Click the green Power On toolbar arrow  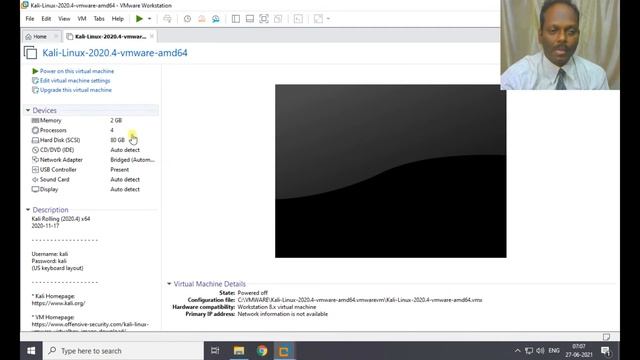139,19
